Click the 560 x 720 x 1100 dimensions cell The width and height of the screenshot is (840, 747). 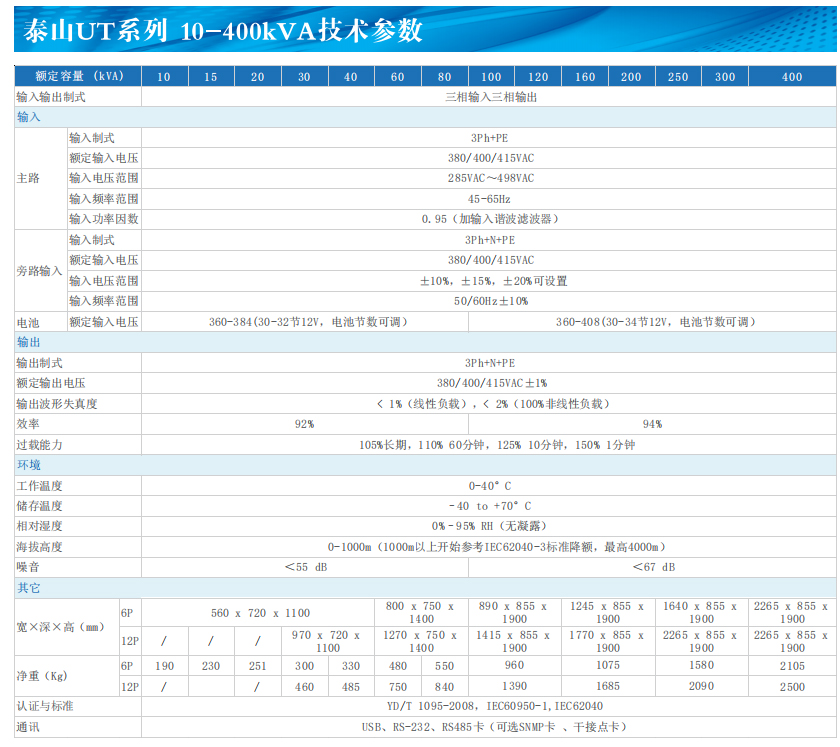point(260,613)
